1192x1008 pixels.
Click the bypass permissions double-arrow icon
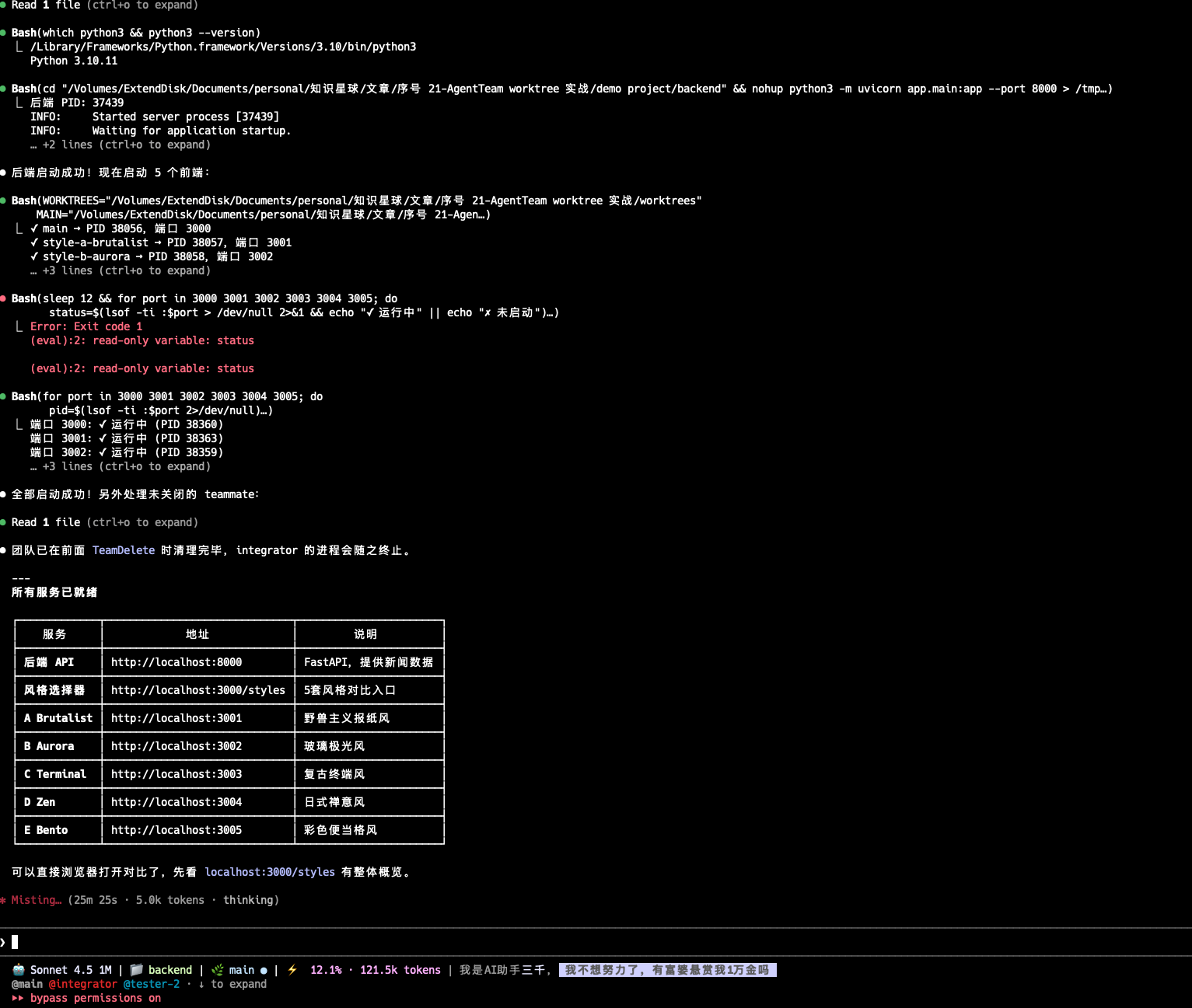18,998
